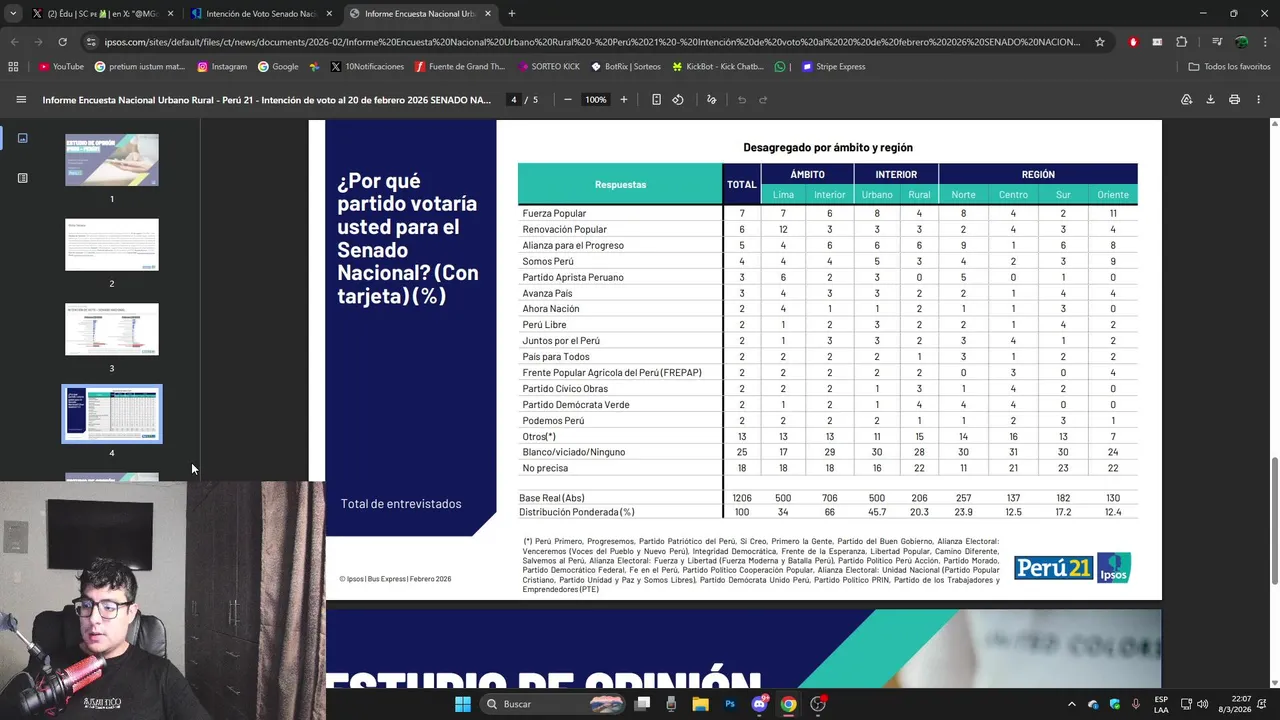The width and height of the screenshot is (1280, 720).
Task: Click the PDF page number field
Action: pyautogui.click(x=514, y=100)
